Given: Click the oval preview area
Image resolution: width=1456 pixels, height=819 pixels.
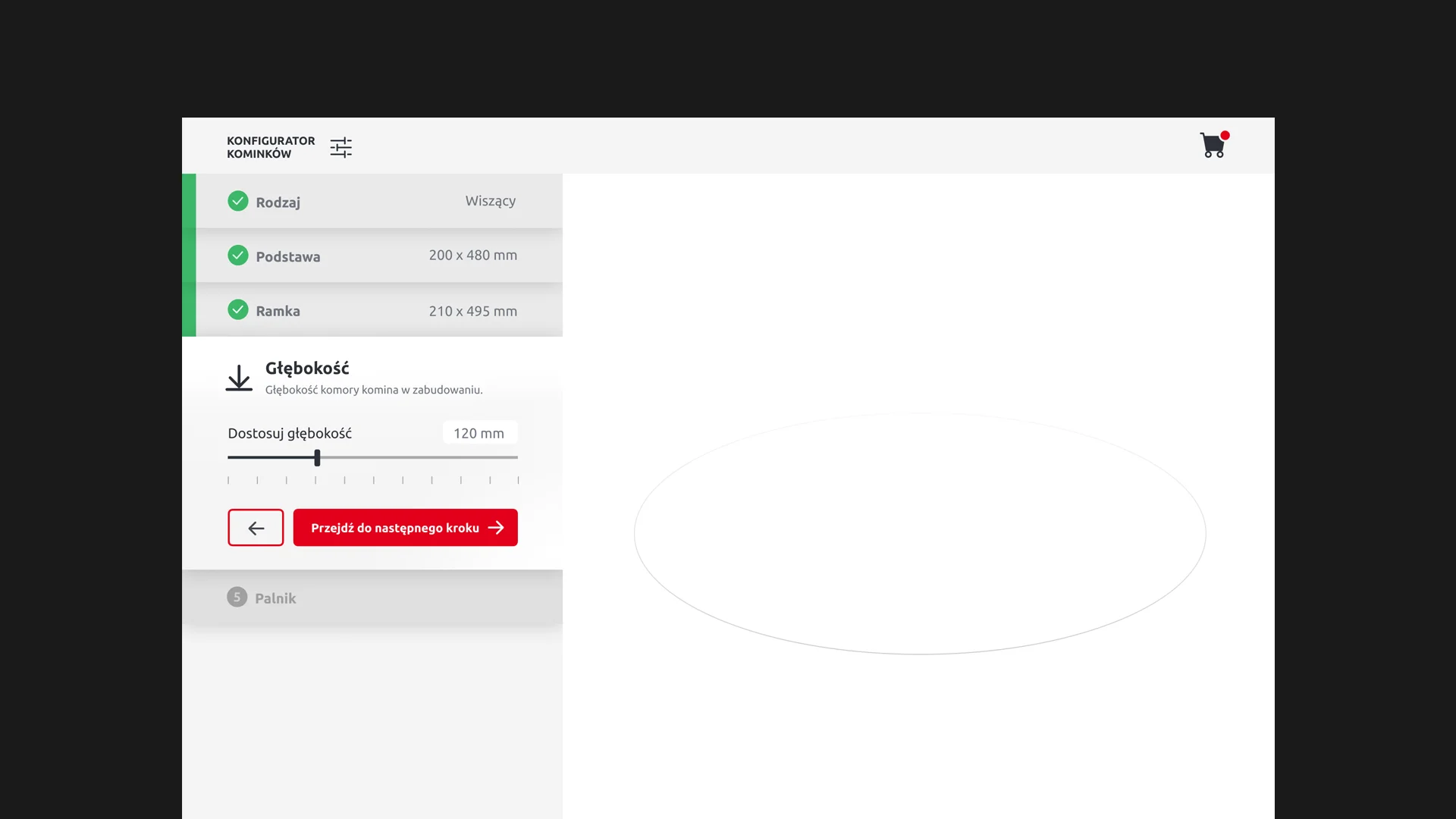Looking at the screenshot, I should [919, 534].
